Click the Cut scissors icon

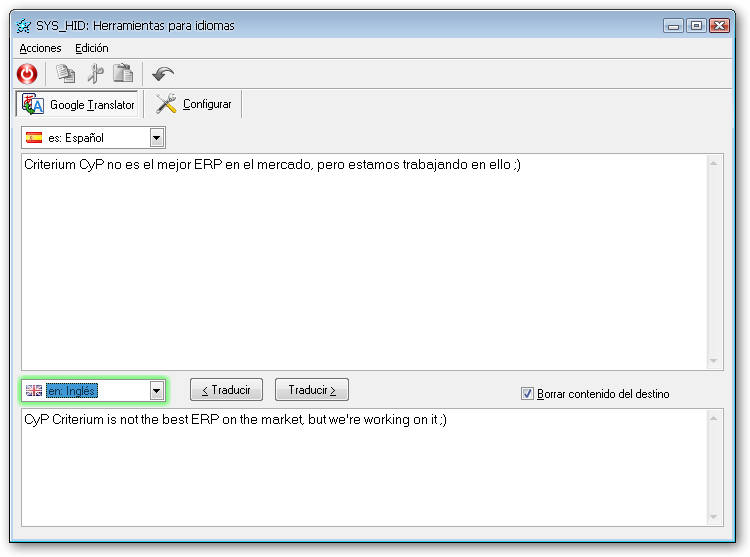coord(95,74)
